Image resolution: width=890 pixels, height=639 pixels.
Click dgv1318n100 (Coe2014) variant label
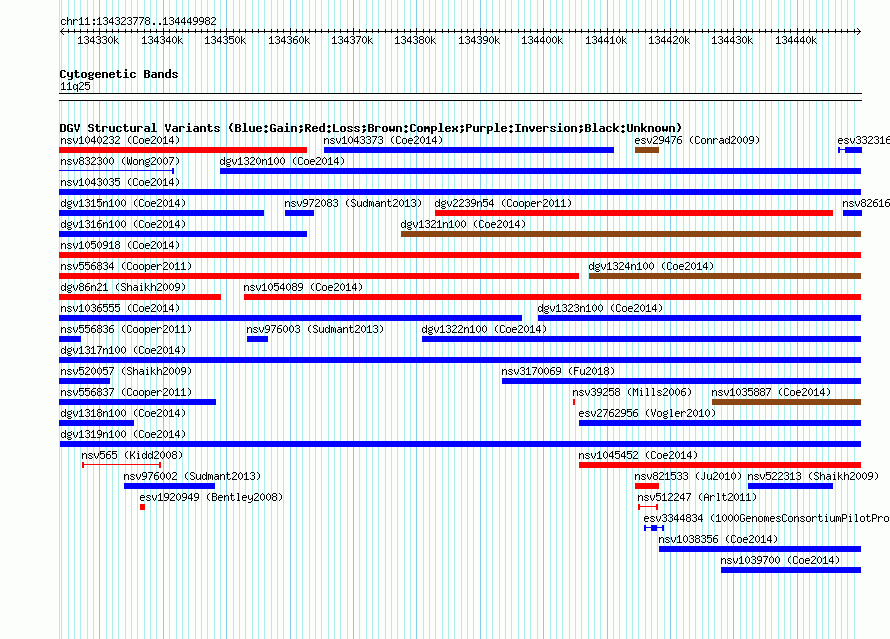(x=123, y=413)
